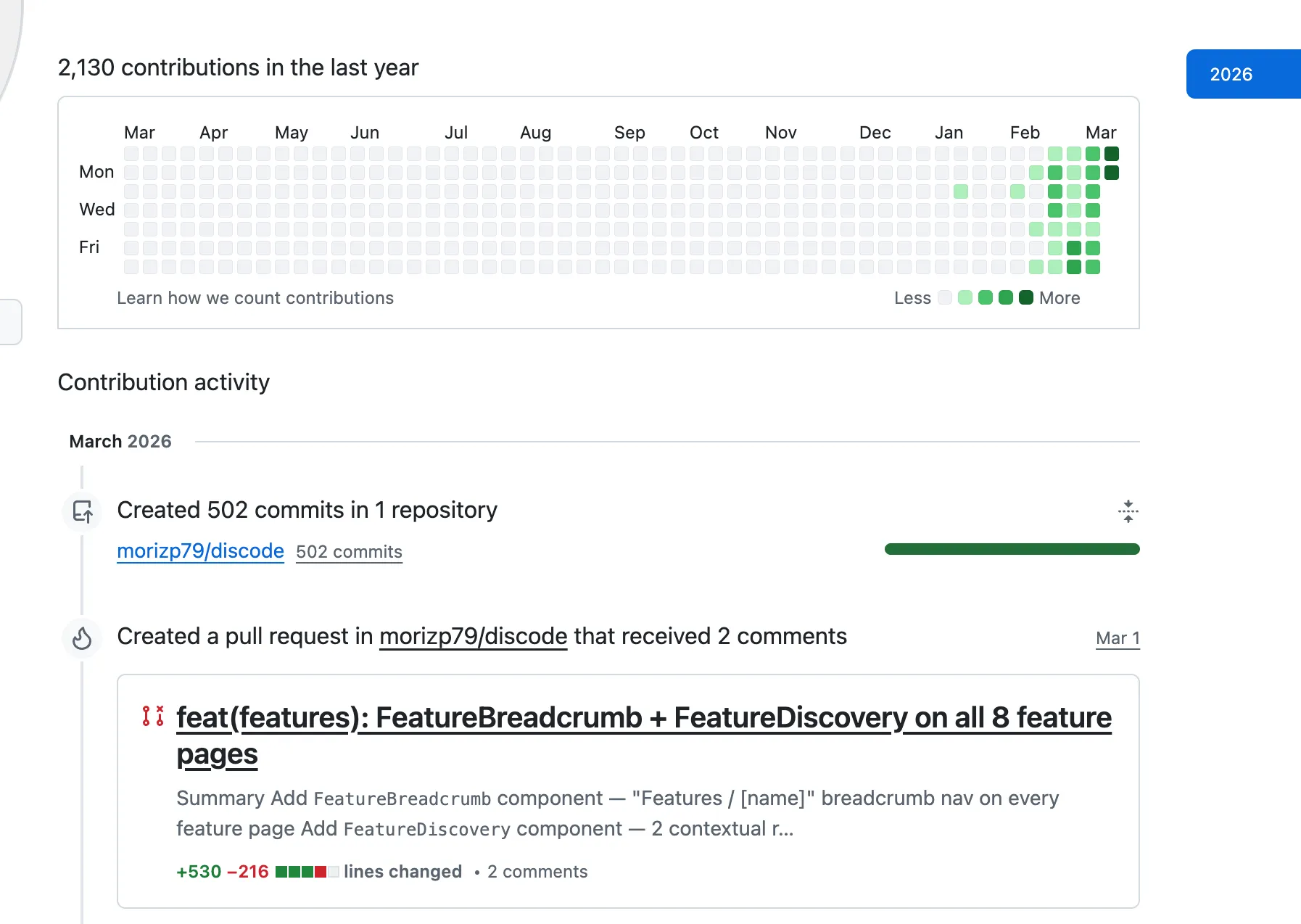Click the 'Created 502 commits in 1 repository' heading
This screenshot has height=924, width=1301.
tap(307, 510)
